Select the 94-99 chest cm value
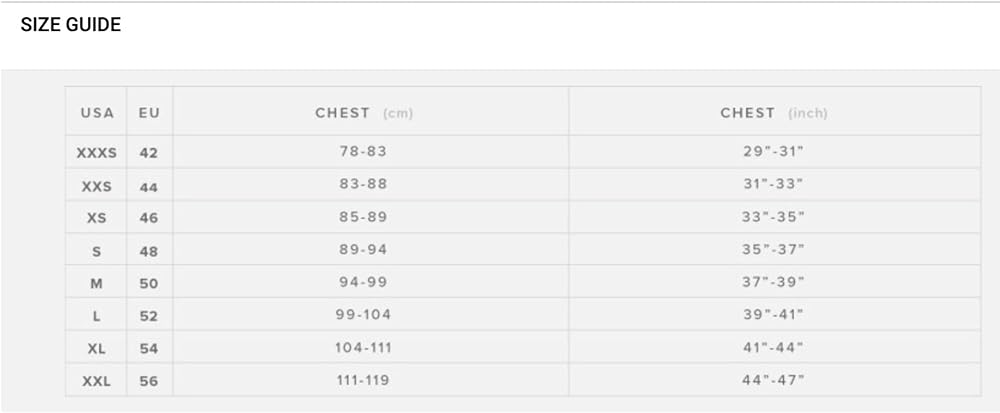The image size is (1000, 413). coord(363,283)
